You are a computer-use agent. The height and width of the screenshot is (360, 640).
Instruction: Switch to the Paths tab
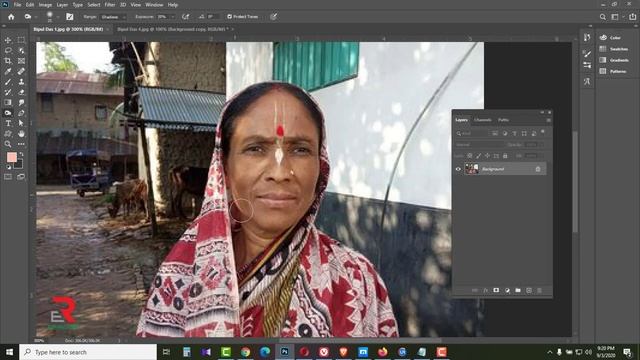[503, 120]
